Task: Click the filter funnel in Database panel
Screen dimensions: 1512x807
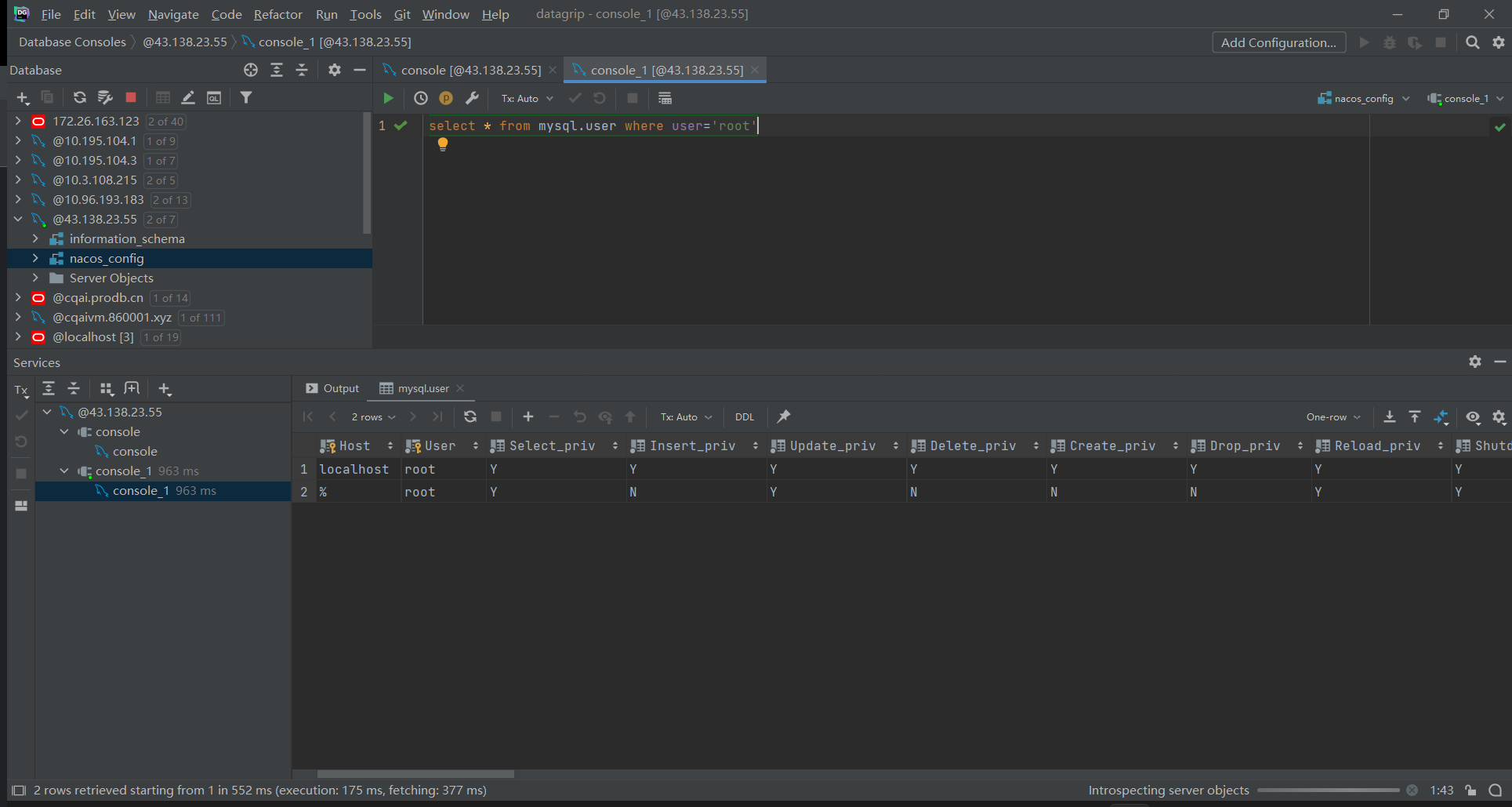Action: [246, 97]
